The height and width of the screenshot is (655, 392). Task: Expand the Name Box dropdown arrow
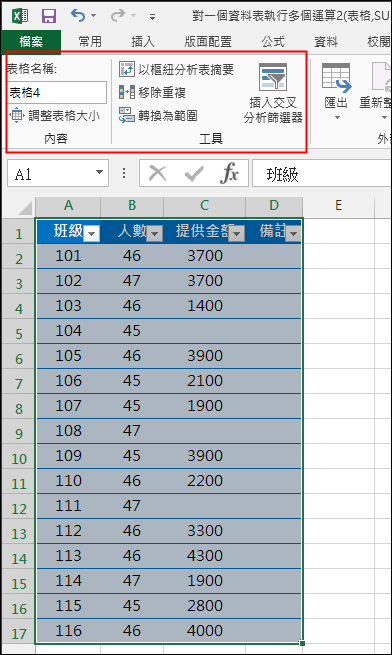click(99, 173)
